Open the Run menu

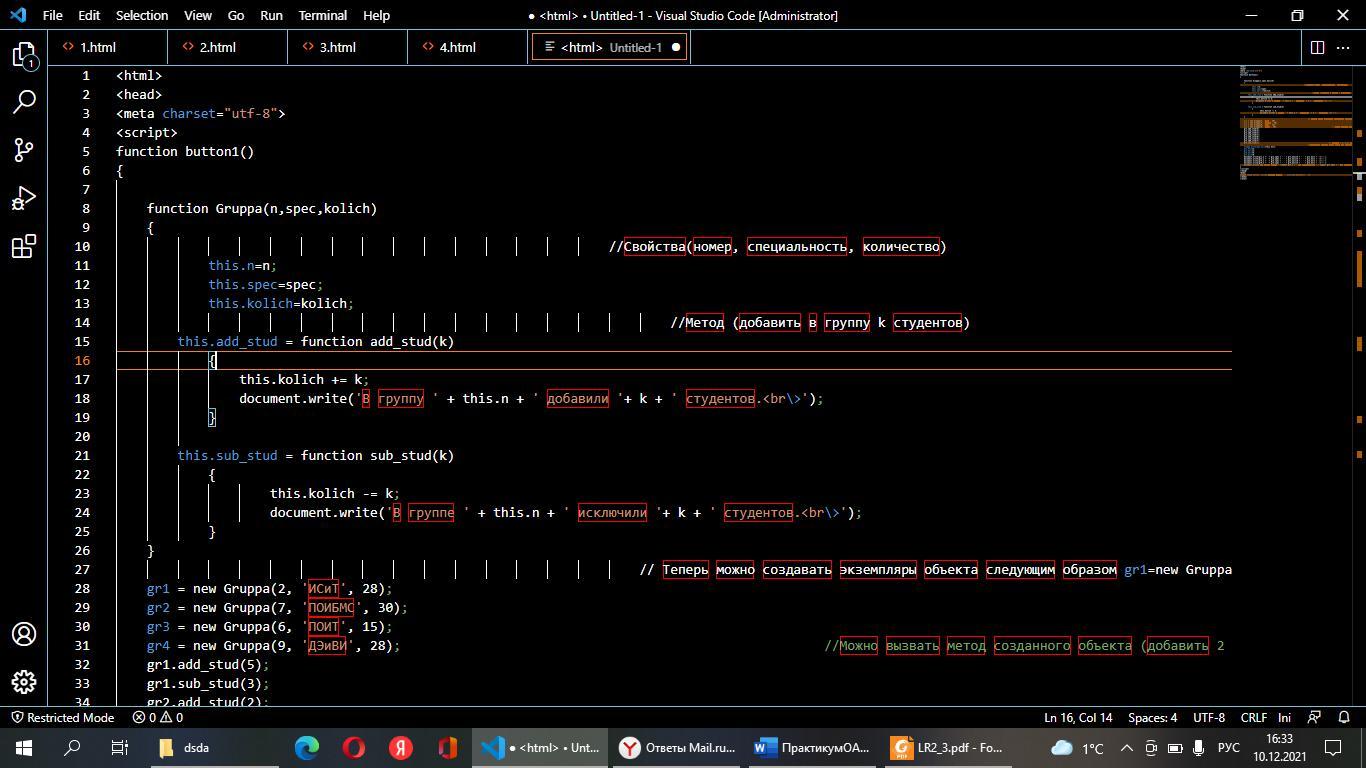(271, 15)
